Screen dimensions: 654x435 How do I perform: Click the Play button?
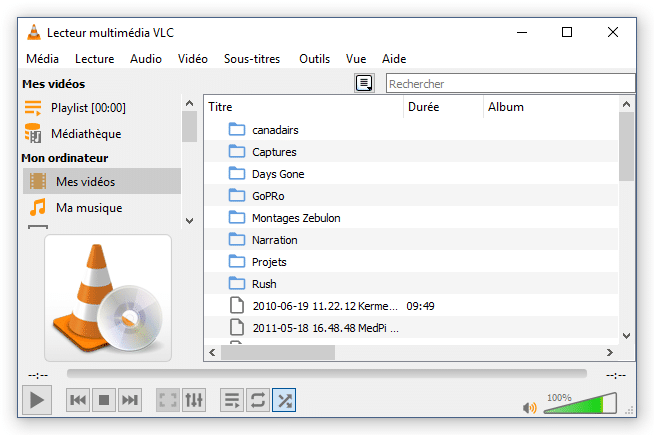tap(37, 400)
